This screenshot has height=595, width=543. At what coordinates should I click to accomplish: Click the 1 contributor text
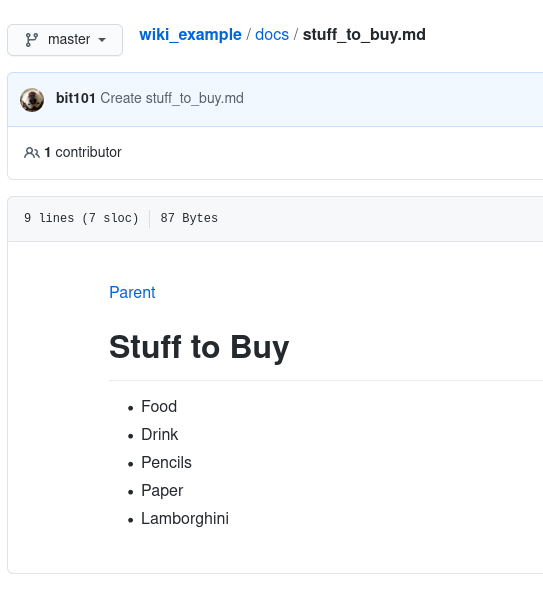[83, 152]
